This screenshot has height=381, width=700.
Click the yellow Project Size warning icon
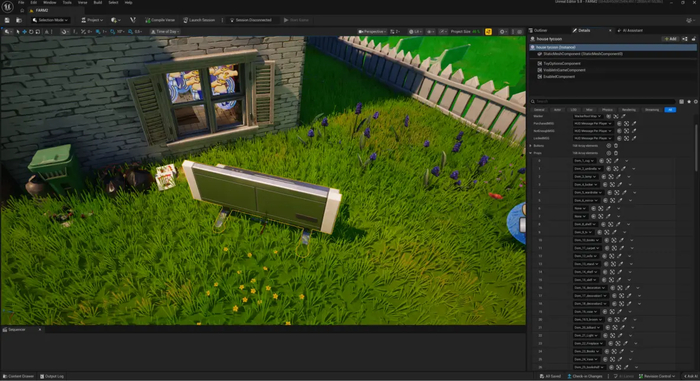point(488,32)
